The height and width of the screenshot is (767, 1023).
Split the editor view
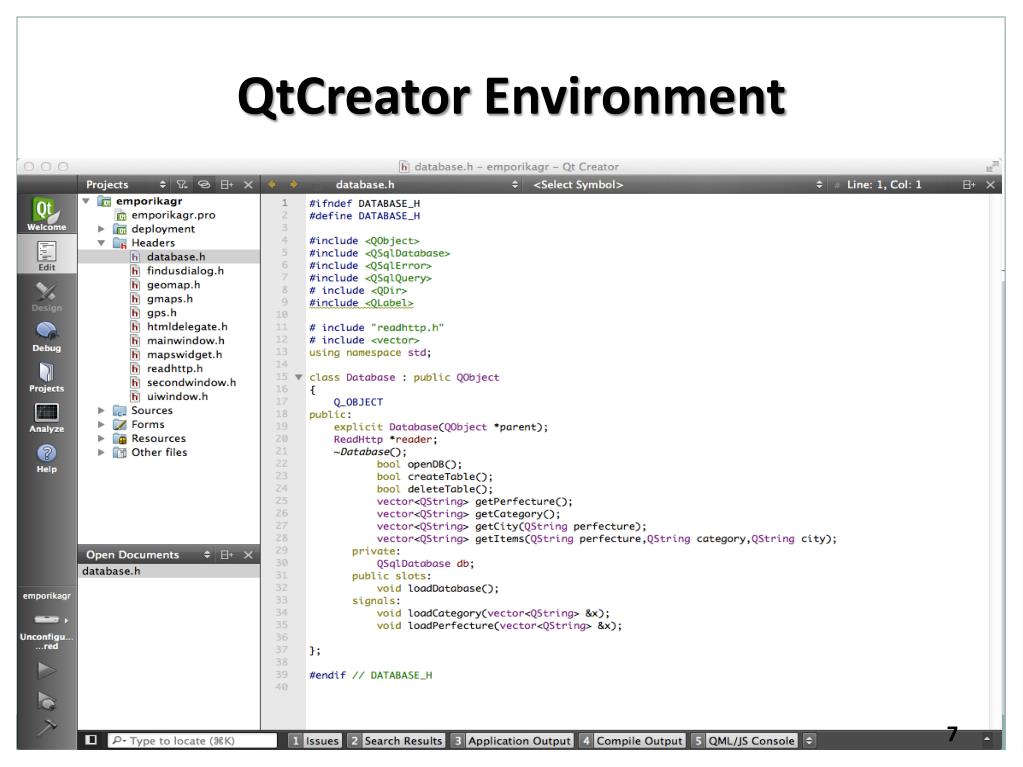point(969,185)
